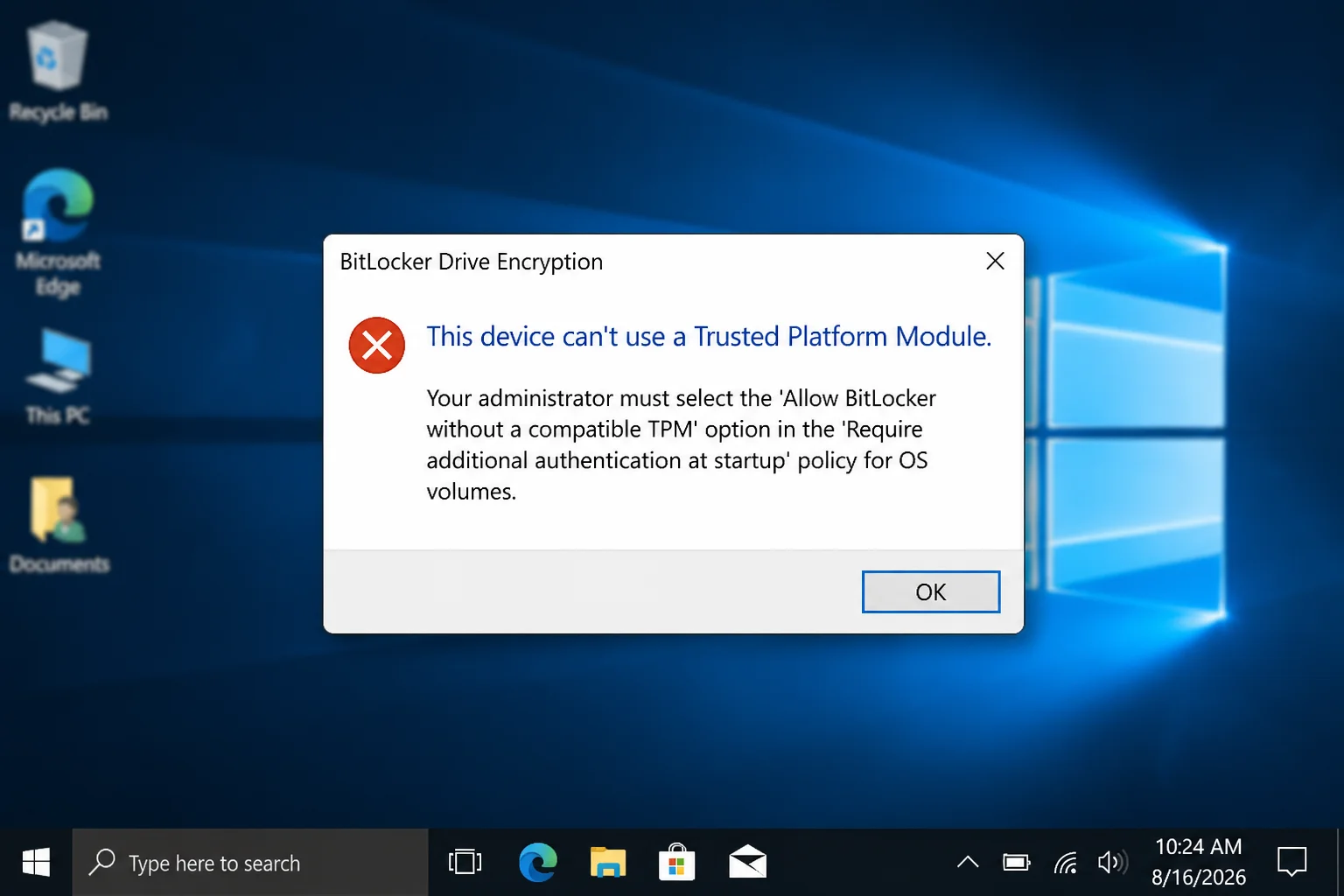This screenshot has width=1344, height=896.
Task: Click the Show desktop sliver at taskbar end
Action: [x=1340, y=863]
